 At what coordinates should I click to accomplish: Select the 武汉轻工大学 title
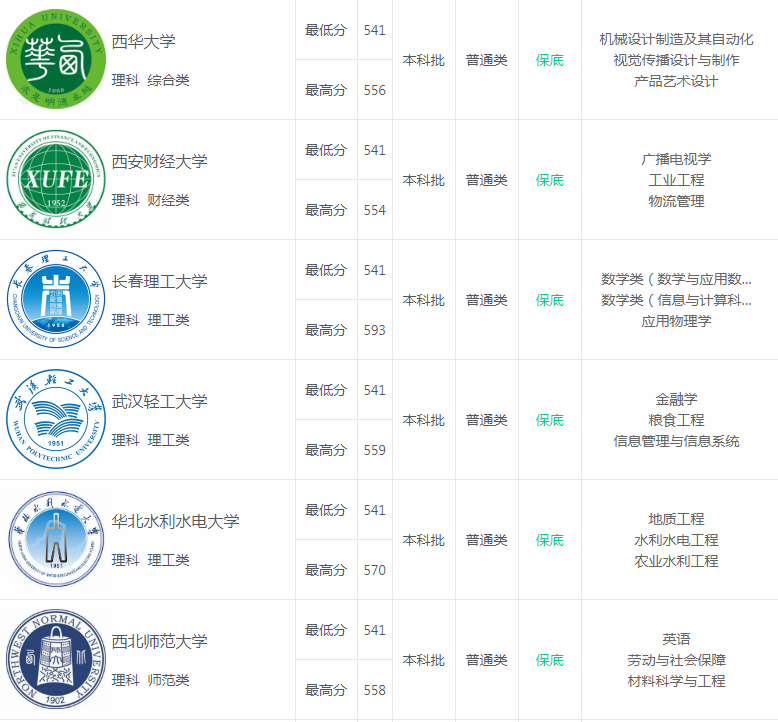159,401
